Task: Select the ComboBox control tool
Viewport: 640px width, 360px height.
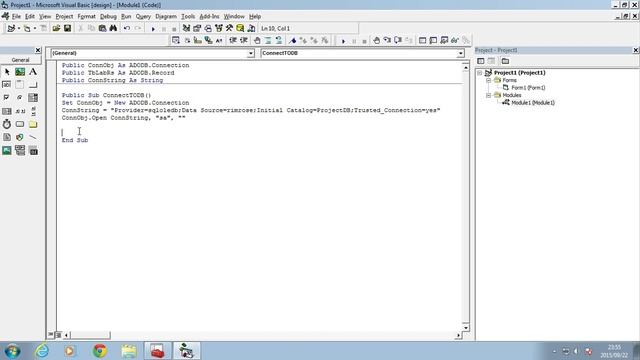Action: [33, 98]
